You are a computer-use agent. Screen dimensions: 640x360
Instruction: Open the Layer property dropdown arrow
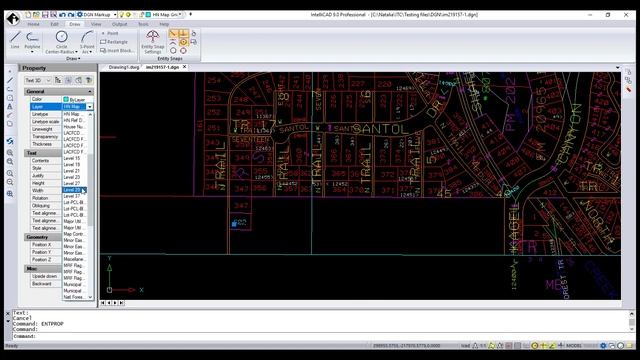(90, 107)
